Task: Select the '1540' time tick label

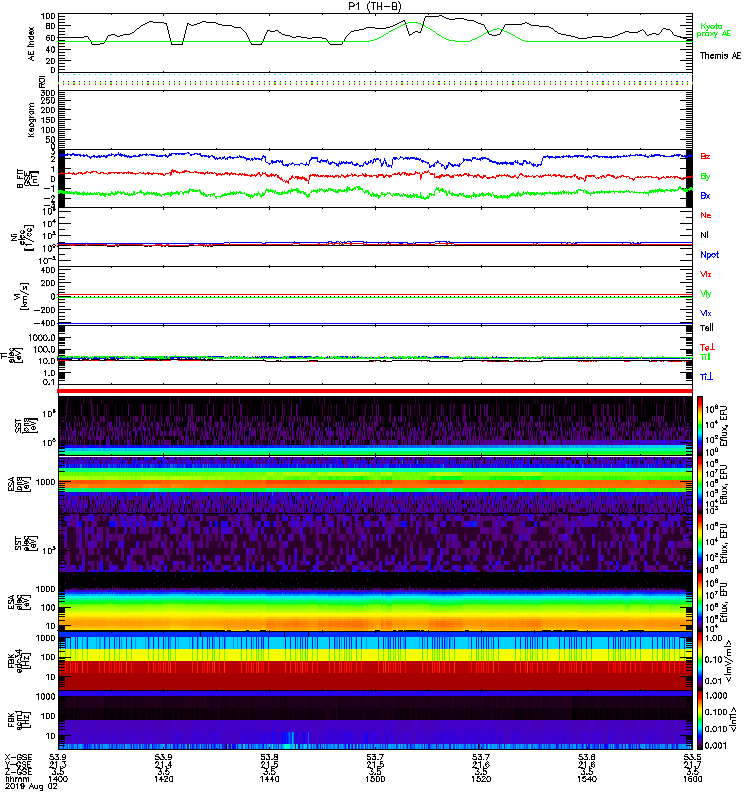Action: coord(587,779)
